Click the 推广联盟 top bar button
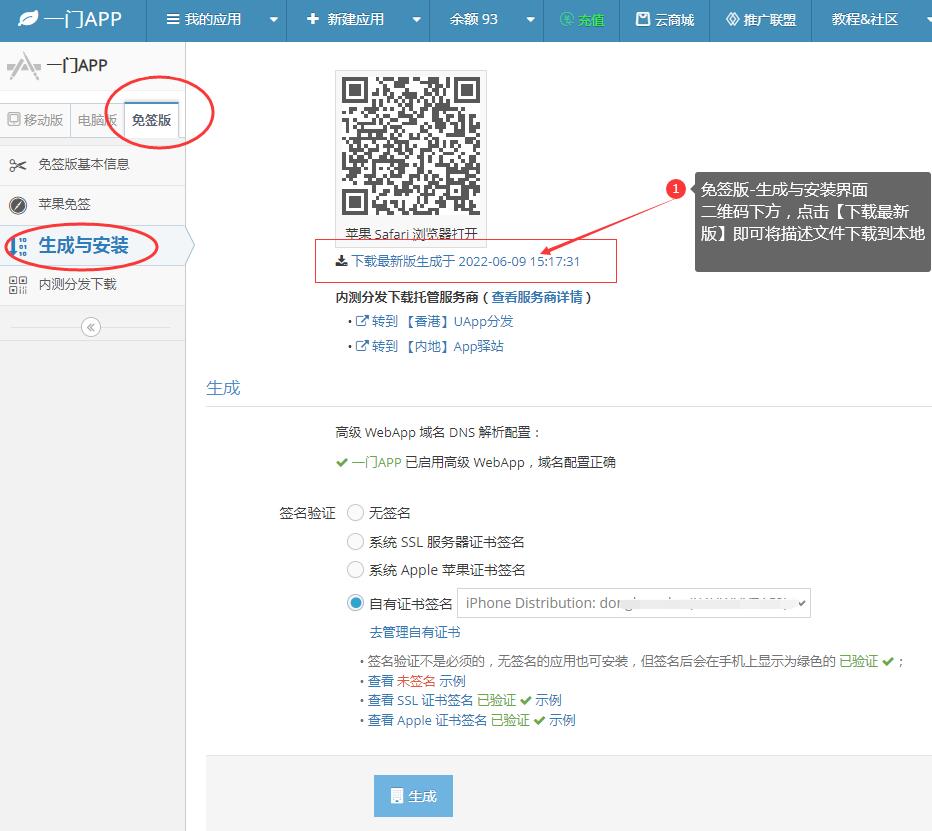 [760, 20]
